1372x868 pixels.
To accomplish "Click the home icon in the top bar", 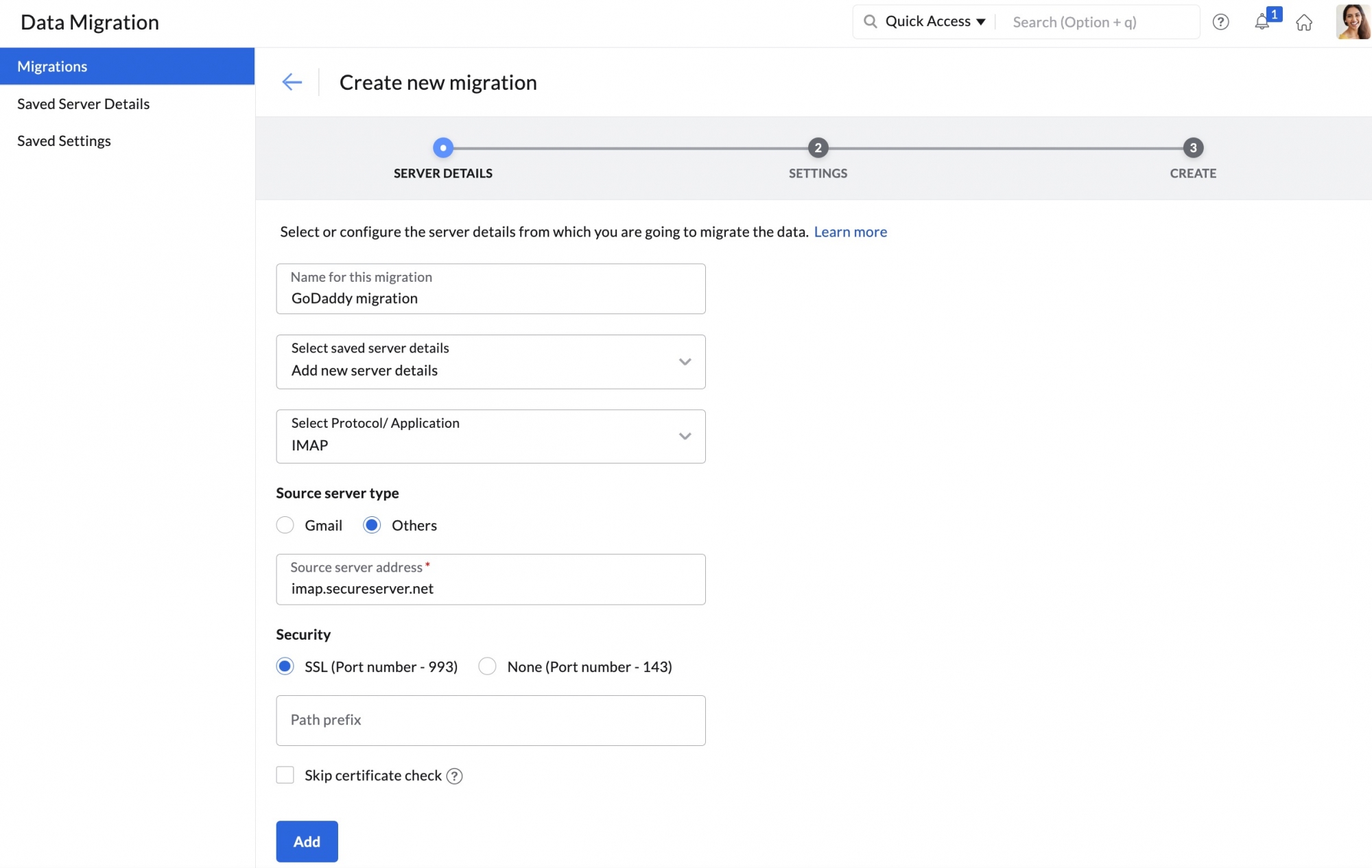I will coord(1304,22).
